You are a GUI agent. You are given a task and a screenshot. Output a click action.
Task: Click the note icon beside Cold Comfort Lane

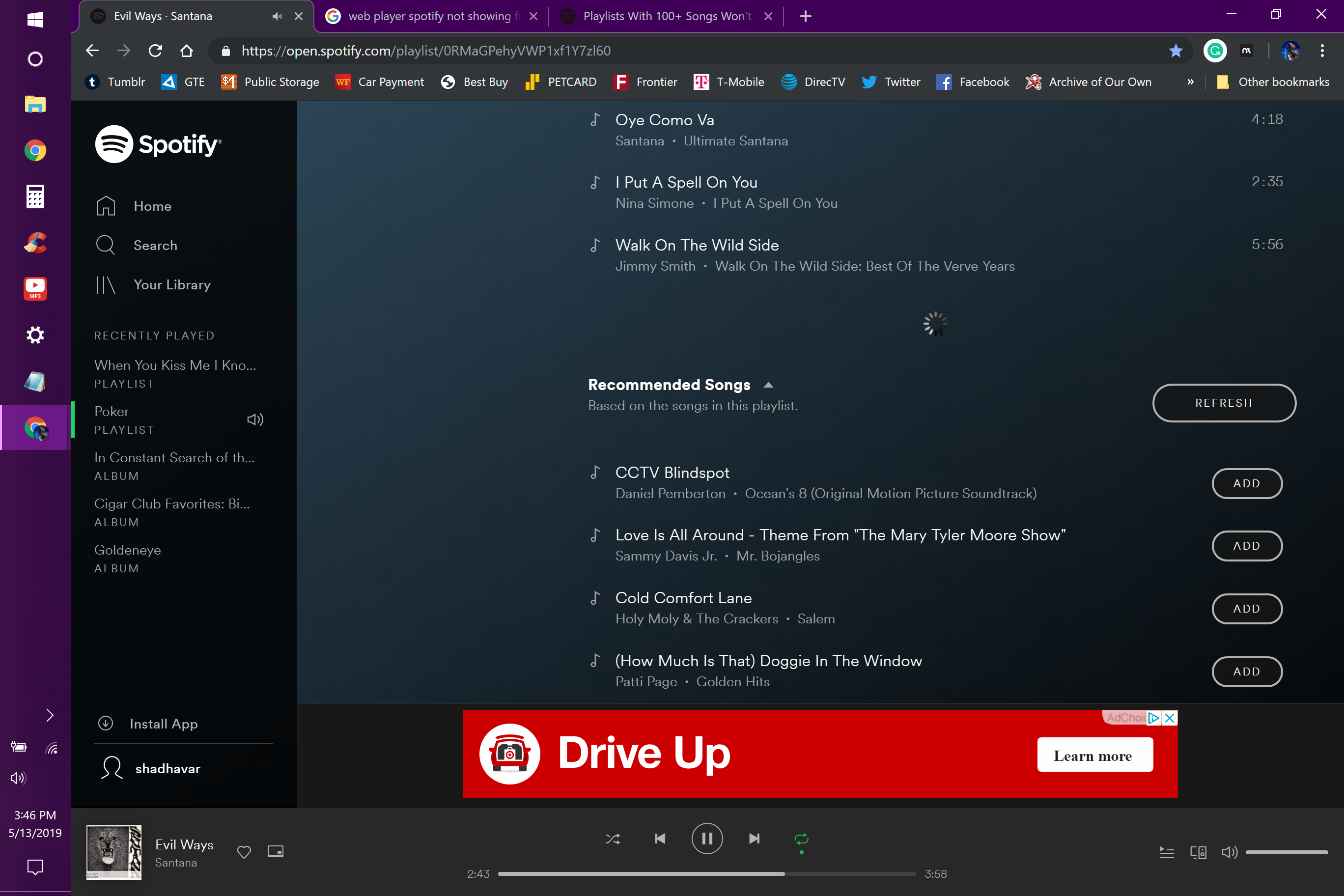click(x=595, y=598)
